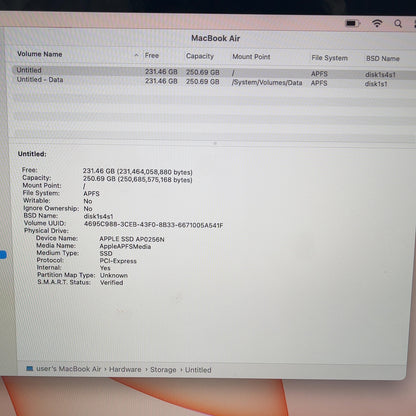The width and height of the screenshot is (416, 416).
Task: Click the disk1s4s1 cell in the table
Action: (x=380, y=75)
